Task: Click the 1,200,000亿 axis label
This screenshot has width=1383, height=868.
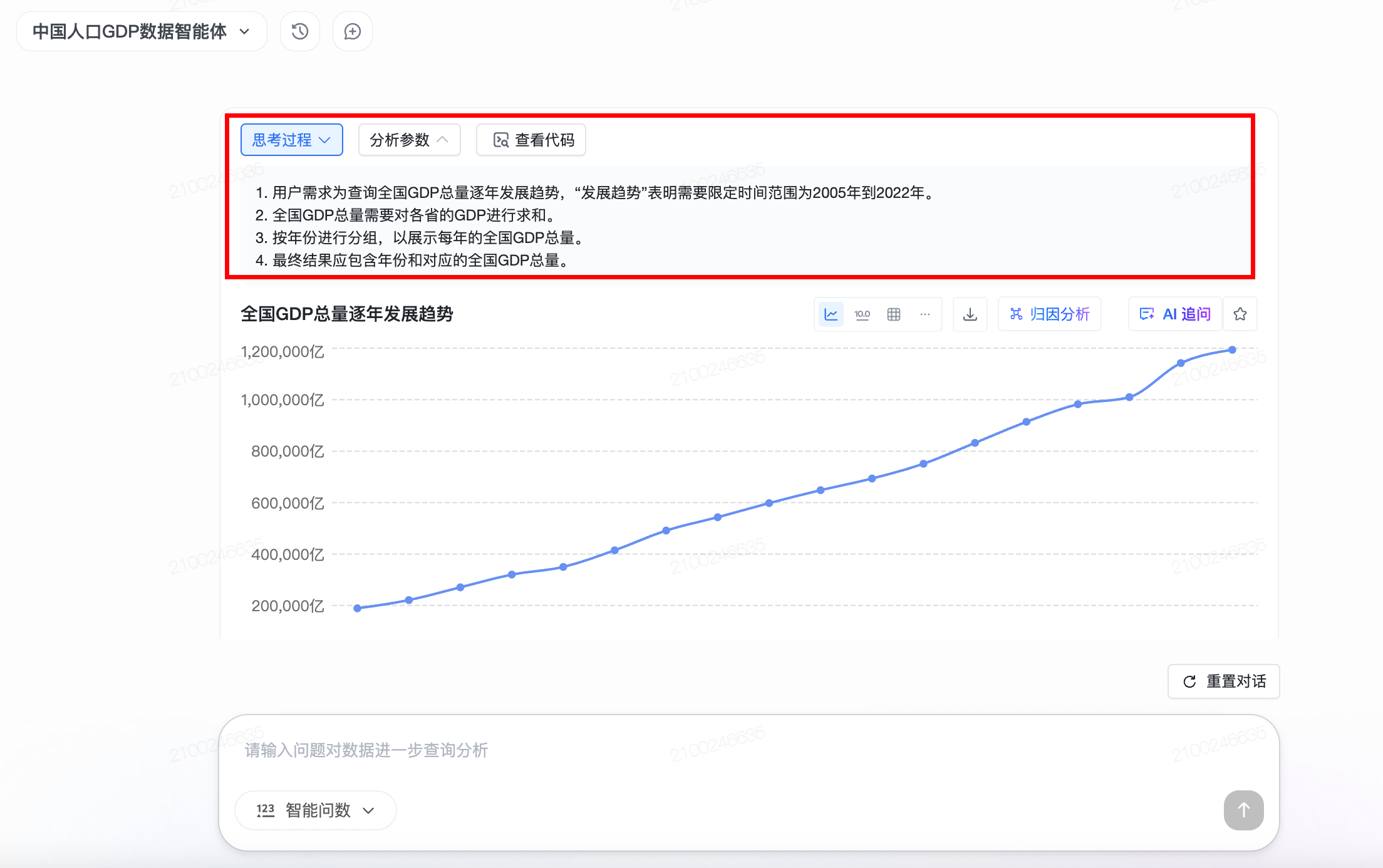Action: [282, 351]
